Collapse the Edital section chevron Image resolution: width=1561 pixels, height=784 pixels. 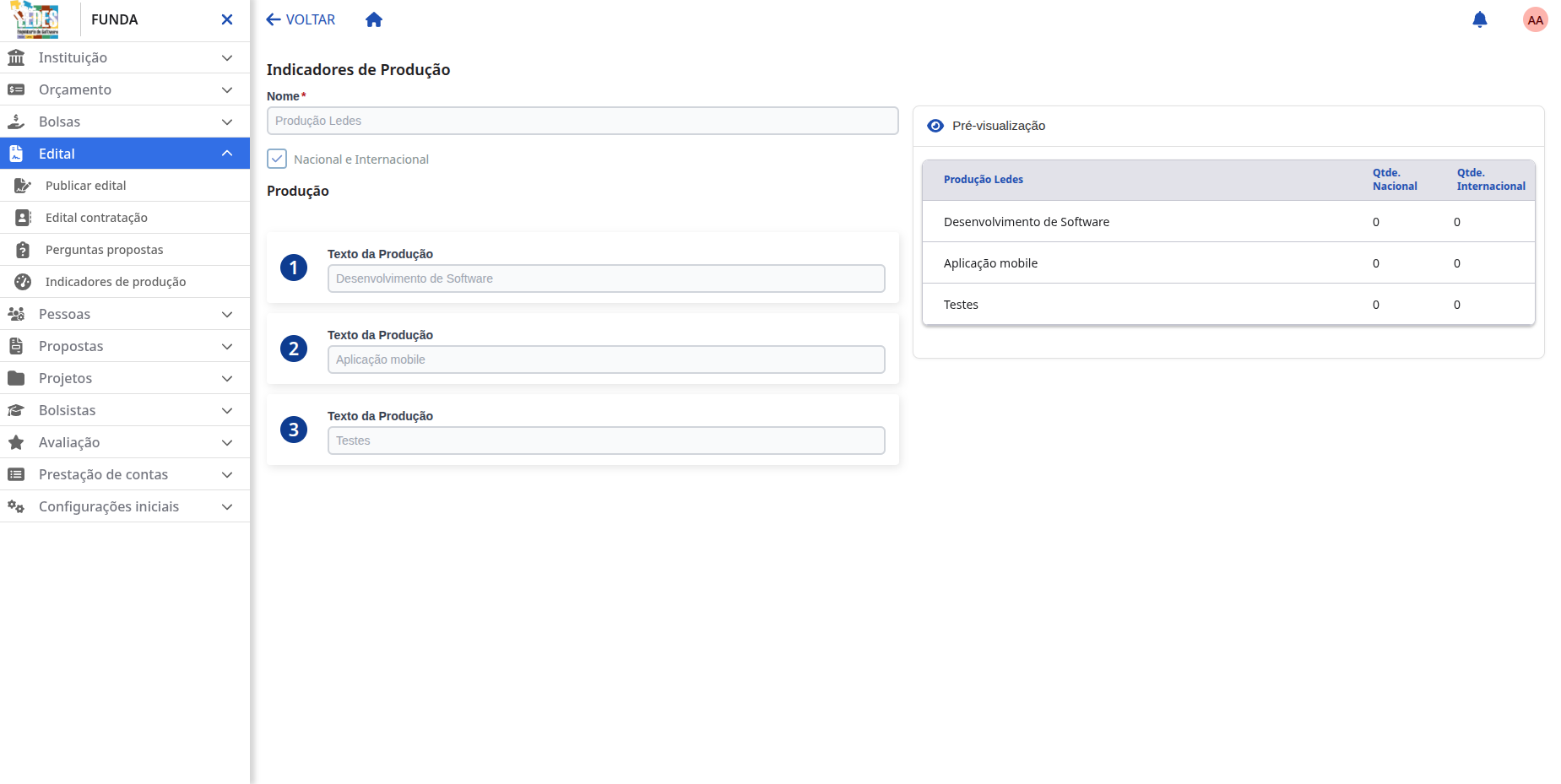point(227,154)
